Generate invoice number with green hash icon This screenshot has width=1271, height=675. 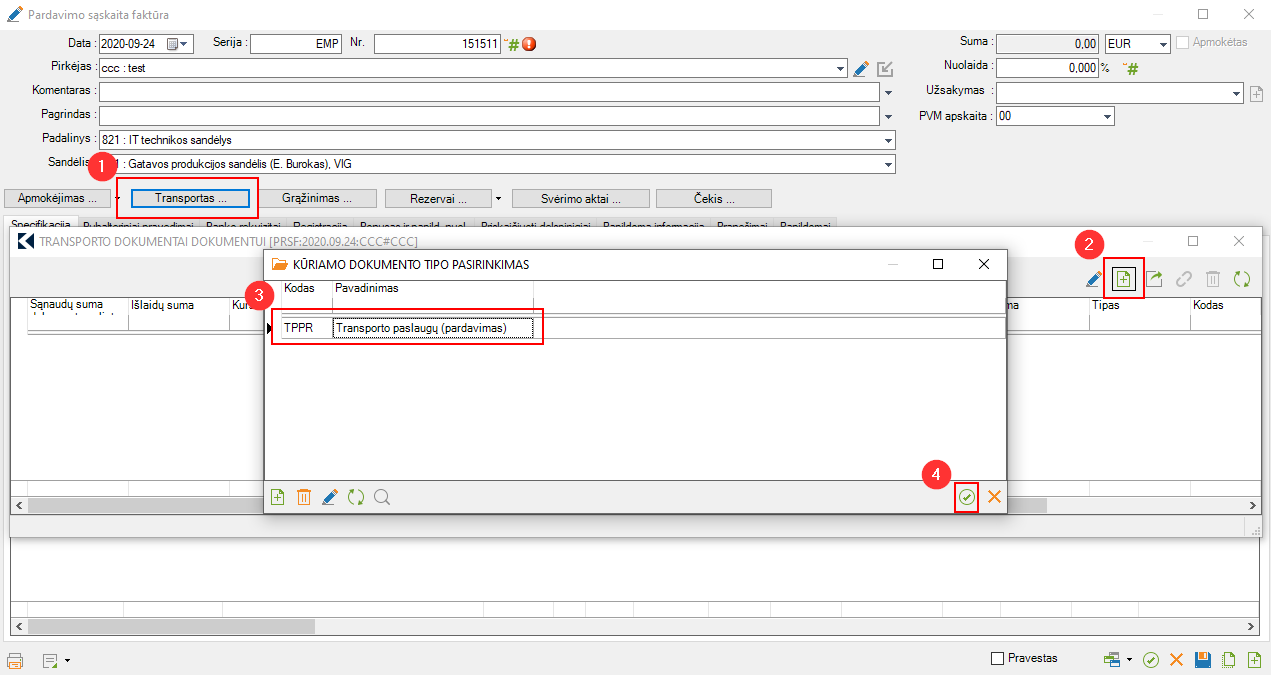[514, 44]
